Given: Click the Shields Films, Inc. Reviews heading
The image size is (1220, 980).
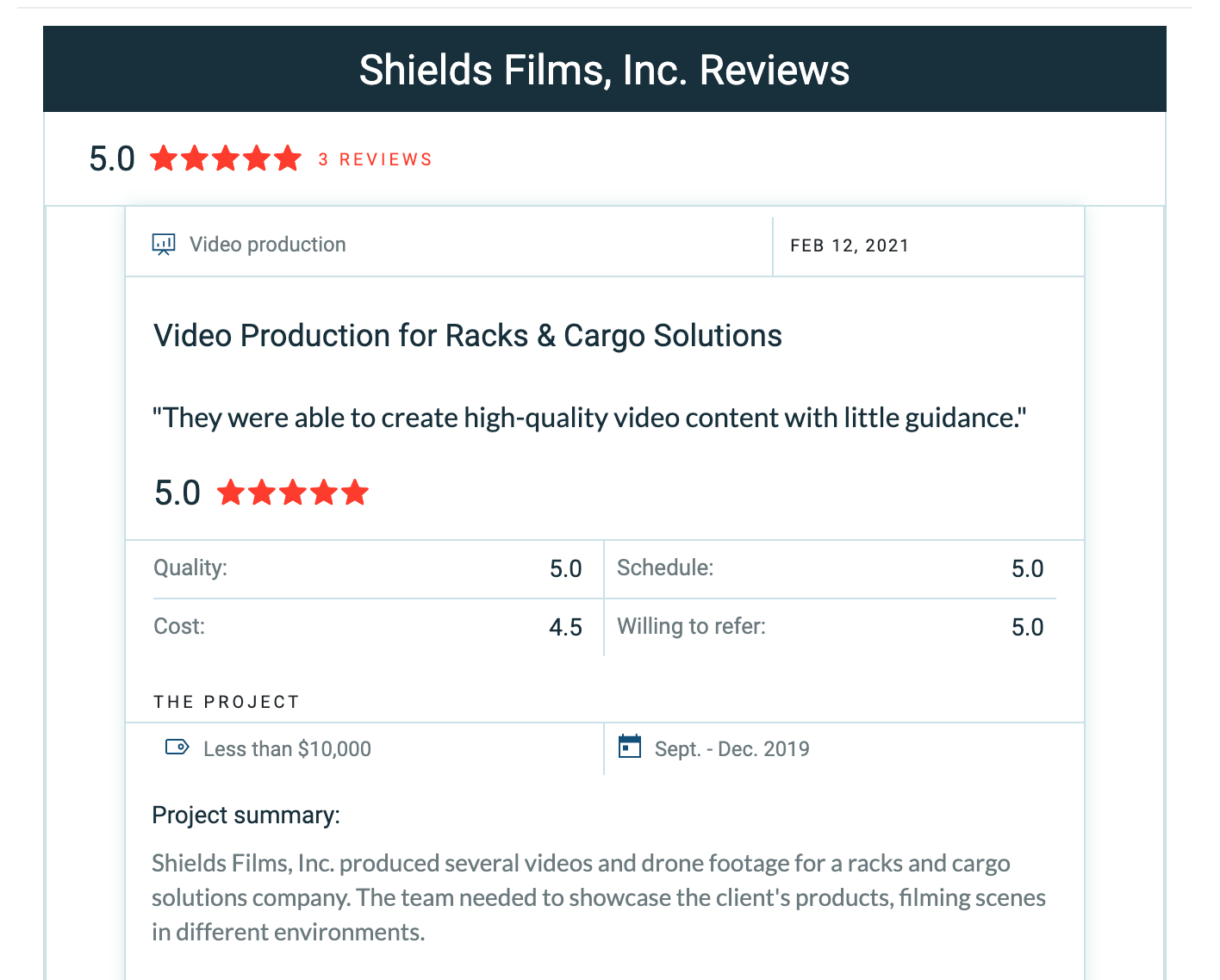Looking at the screenshot, I should pyautogui.click(x=604, y=71).
